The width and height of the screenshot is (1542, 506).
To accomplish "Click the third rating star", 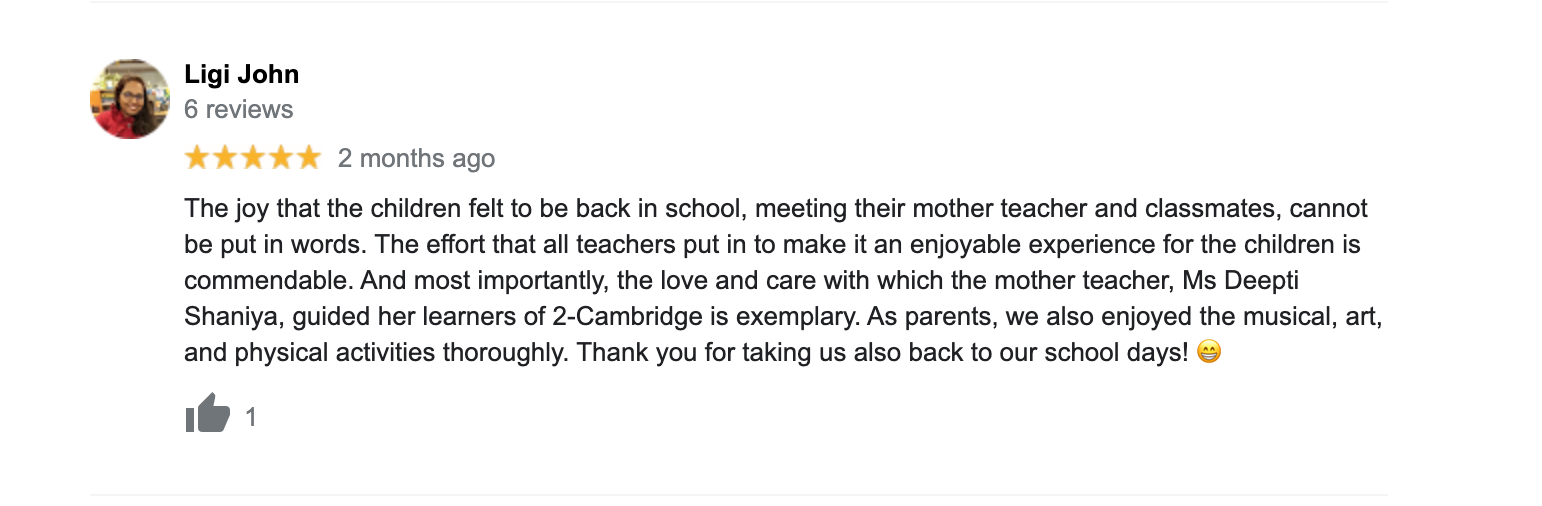I will 253,158.
